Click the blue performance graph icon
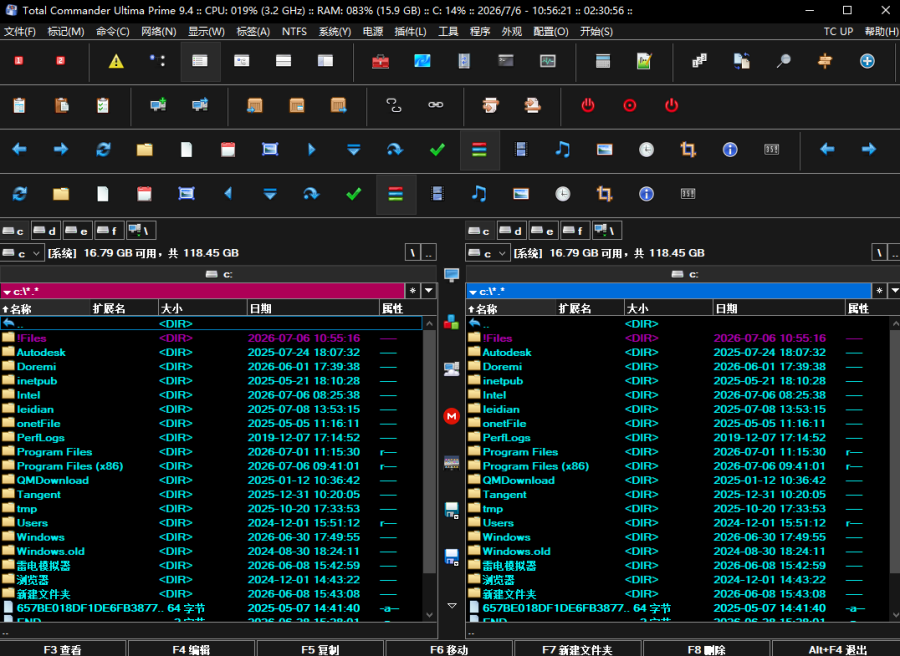Viewport: 900px width, 656px height. click(422, 61)
